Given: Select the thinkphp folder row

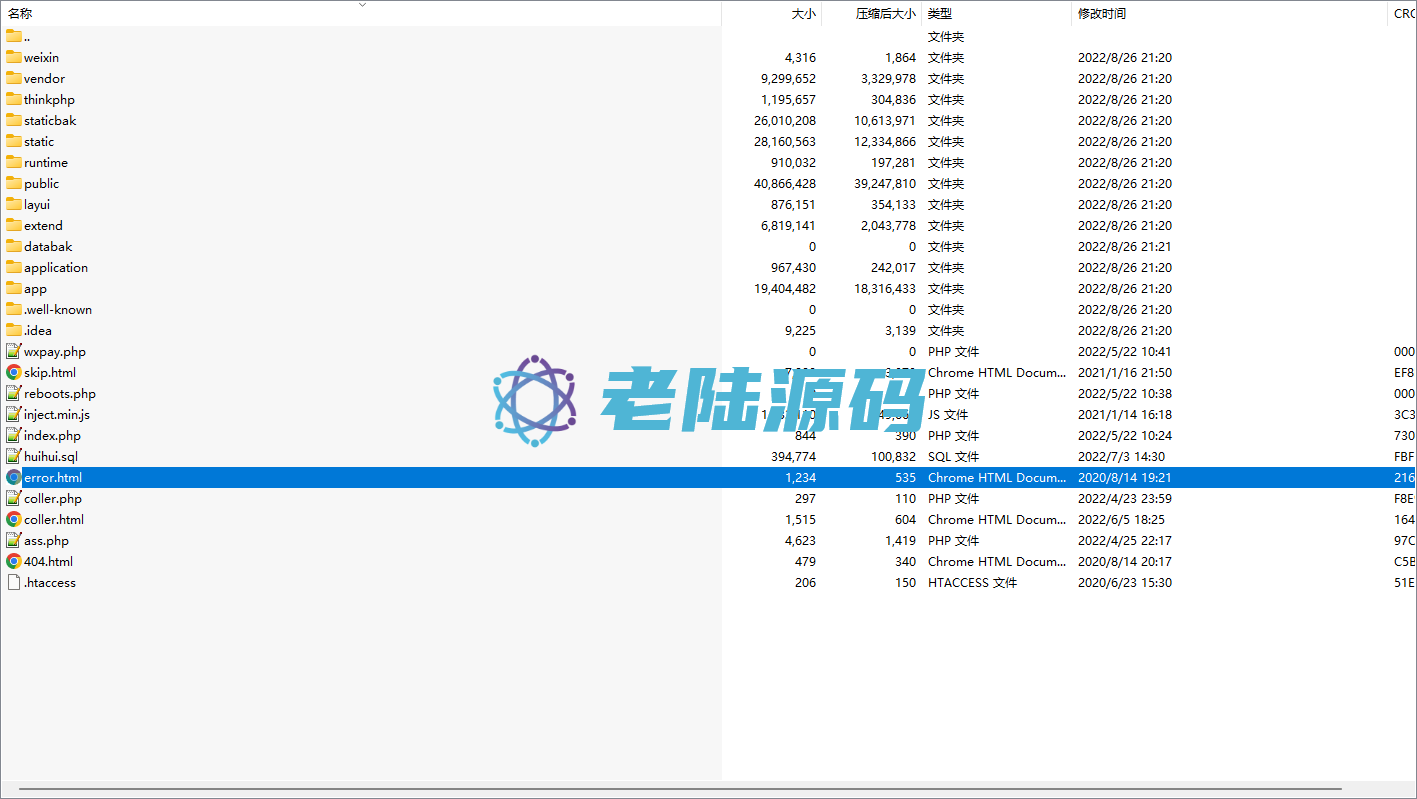Looking at the screenshot, I should (49, 99).
